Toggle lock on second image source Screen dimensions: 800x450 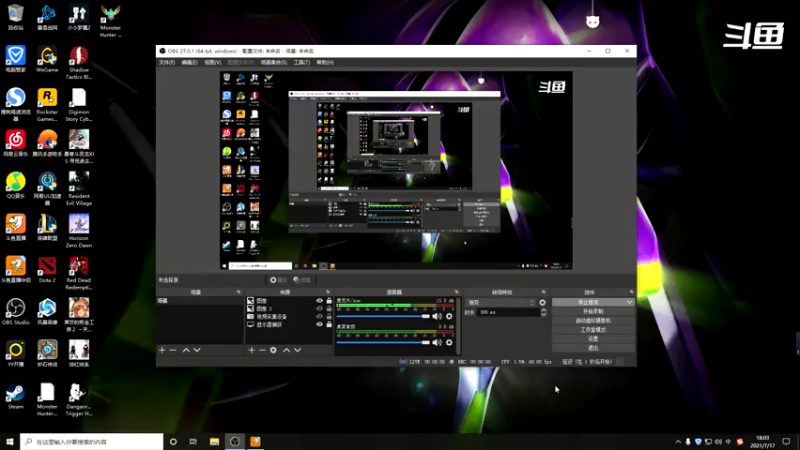click(x=329, y=309)
